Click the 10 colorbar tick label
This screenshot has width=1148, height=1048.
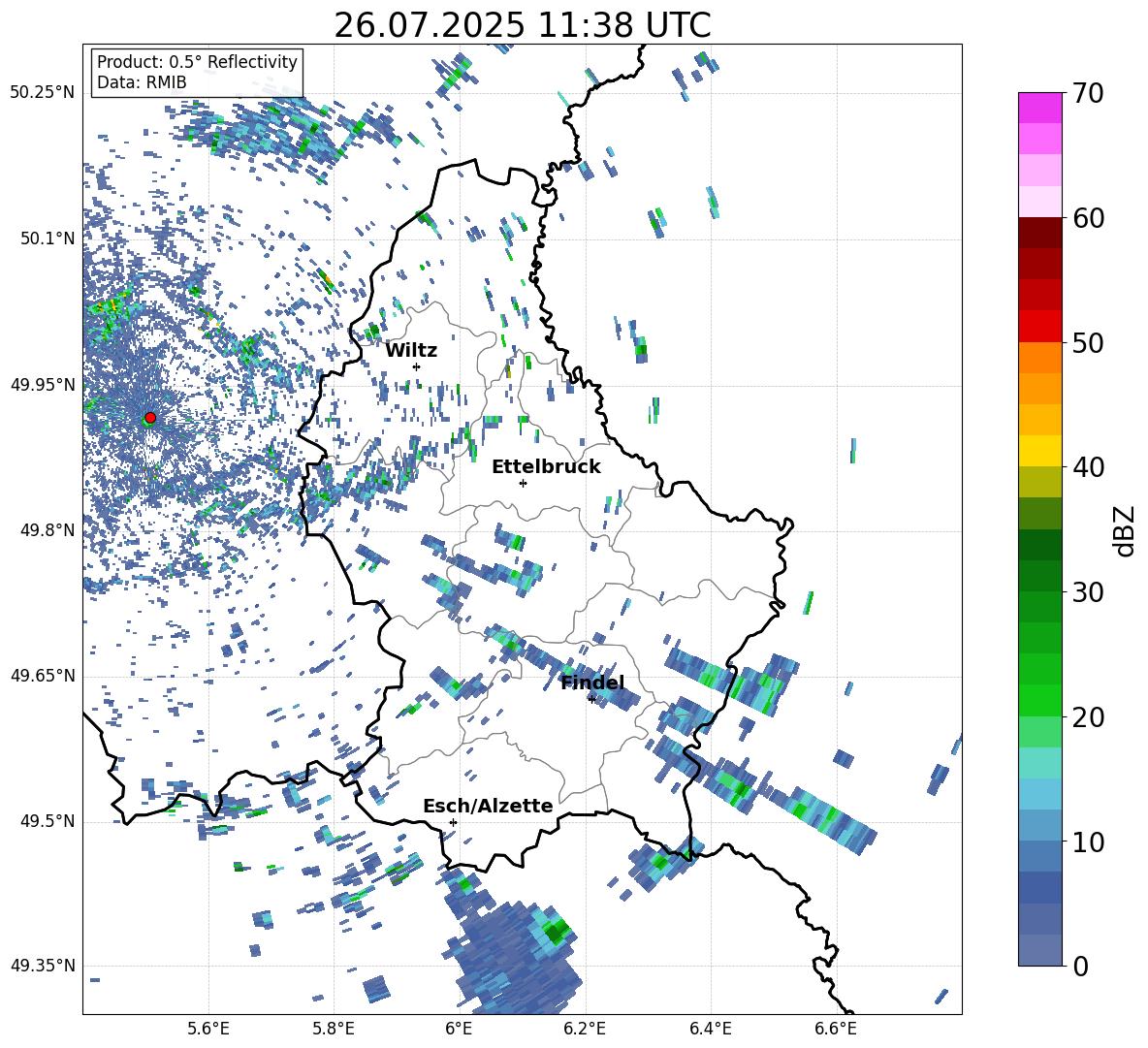pos(1088,842)
